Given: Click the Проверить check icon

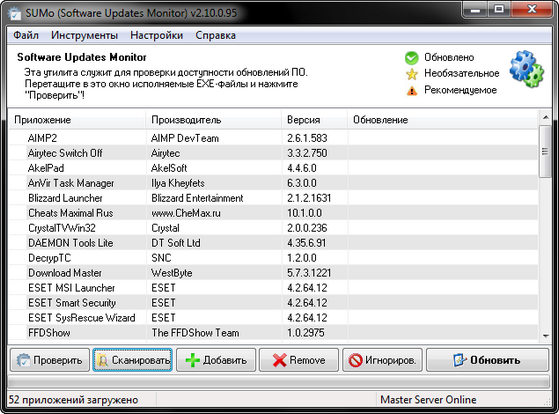Looking at the screenshot, I should coord(24,360).
